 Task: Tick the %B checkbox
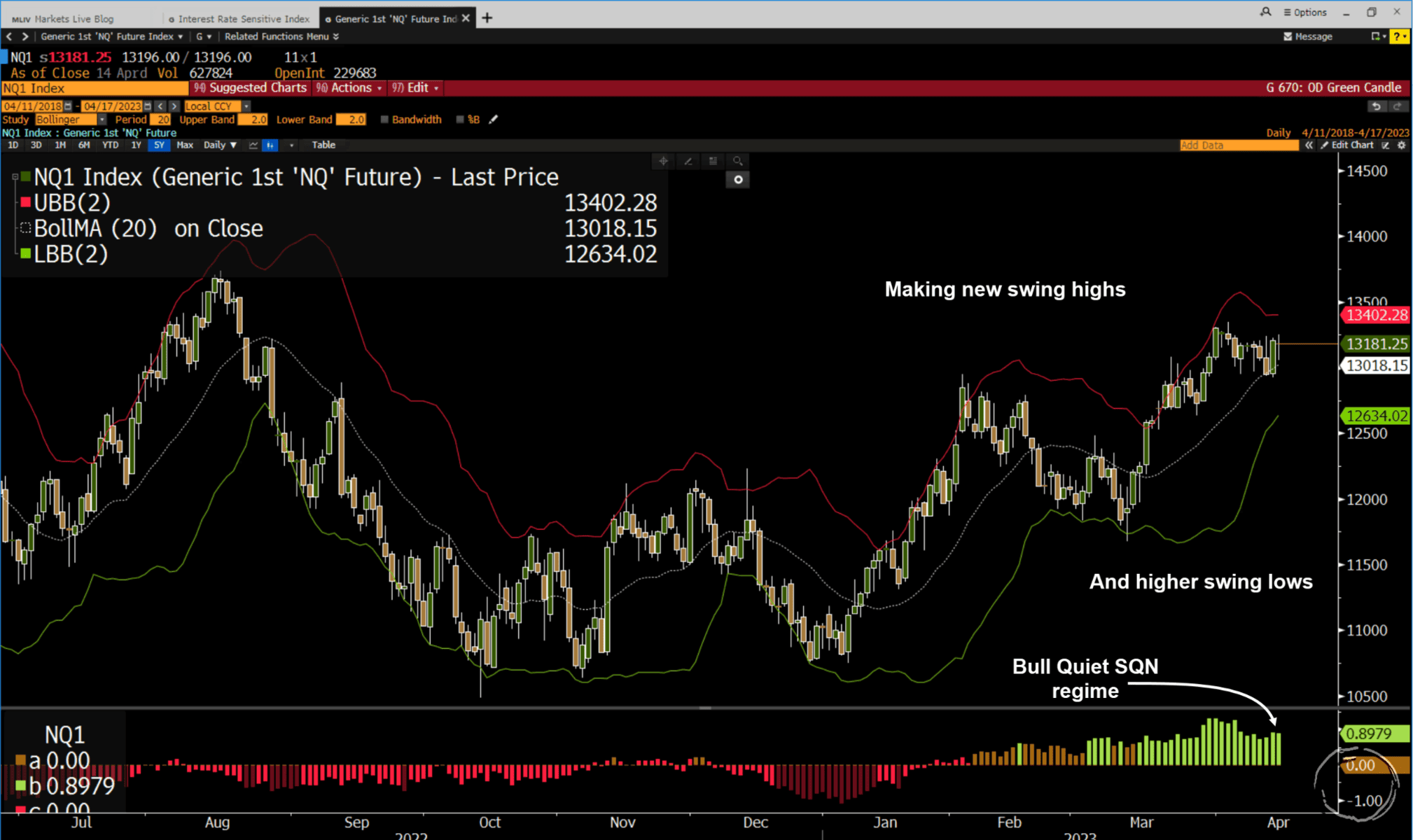click(x=460, y=120)
